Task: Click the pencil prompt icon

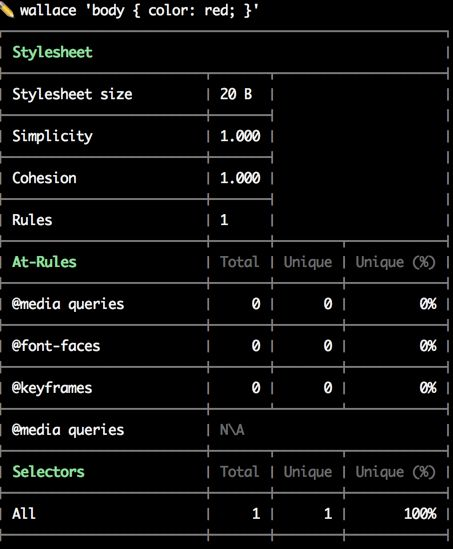Action: click(6, 10)
